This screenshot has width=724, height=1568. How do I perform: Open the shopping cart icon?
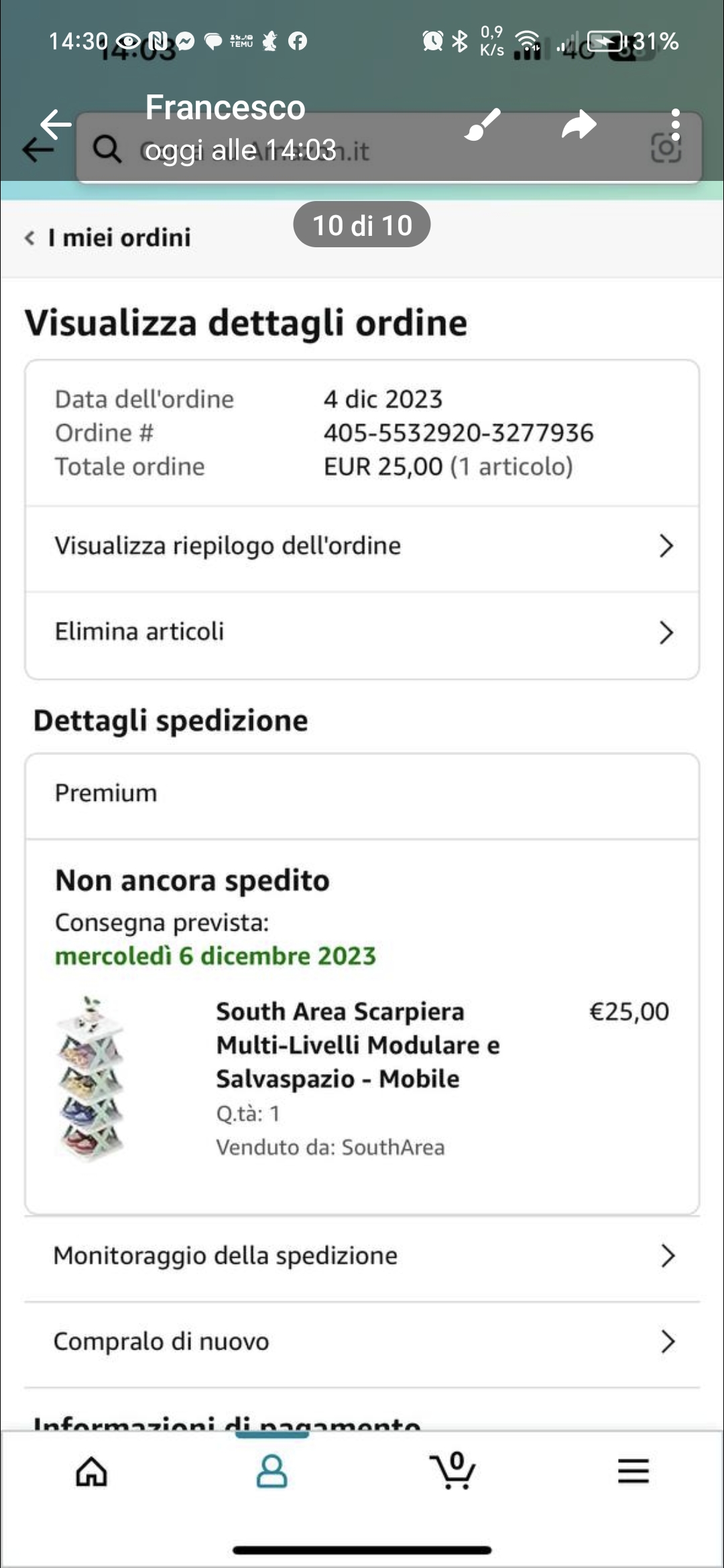[x=452, y=1472]
